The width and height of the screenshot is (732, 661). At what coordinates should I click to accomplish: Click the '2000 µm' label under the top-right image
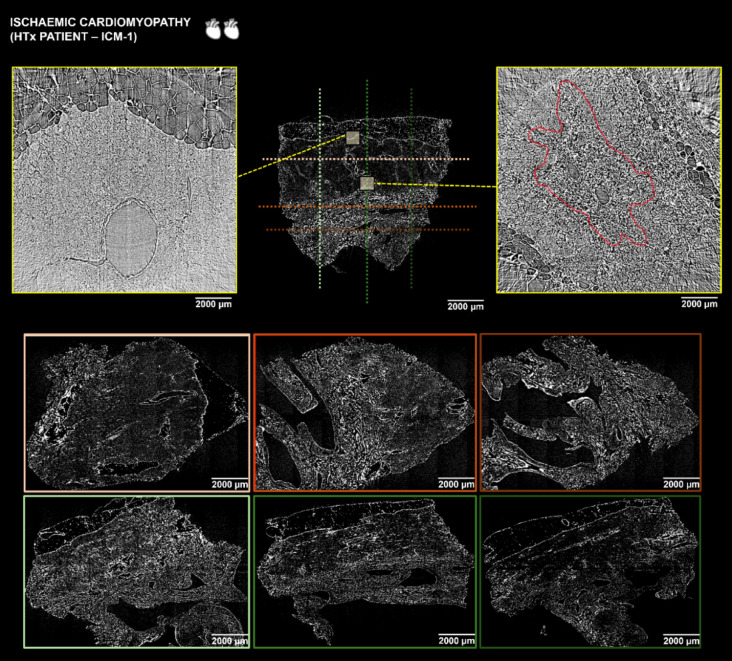[x=699, y=304]
